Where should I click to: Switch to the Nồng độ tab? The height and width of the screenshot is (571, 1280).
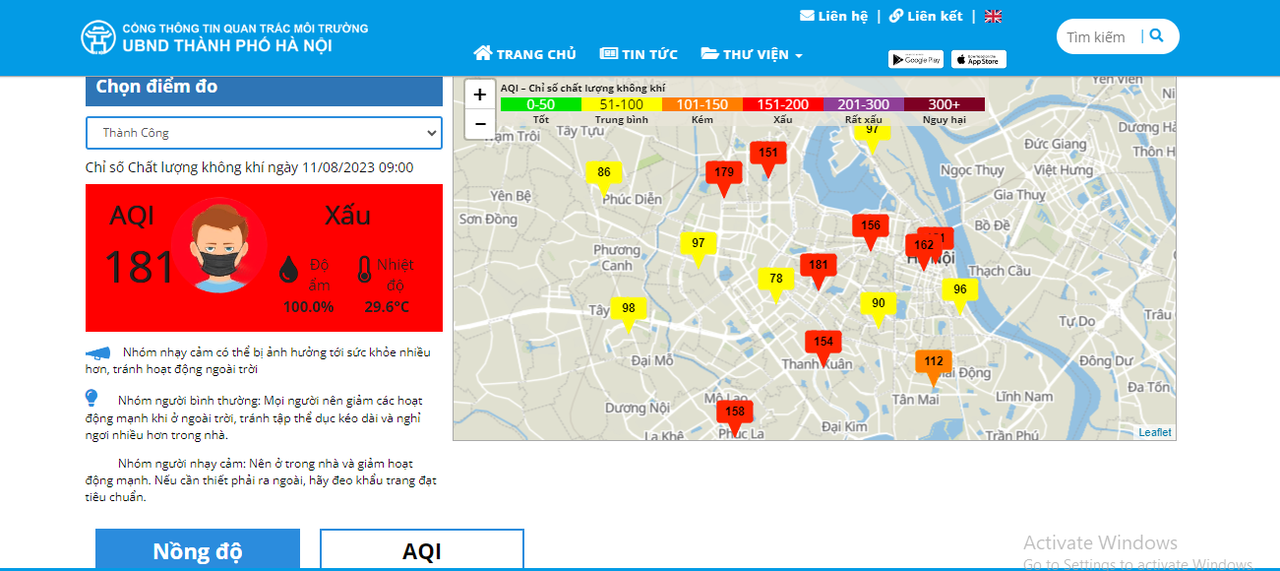tap(197, 550)
